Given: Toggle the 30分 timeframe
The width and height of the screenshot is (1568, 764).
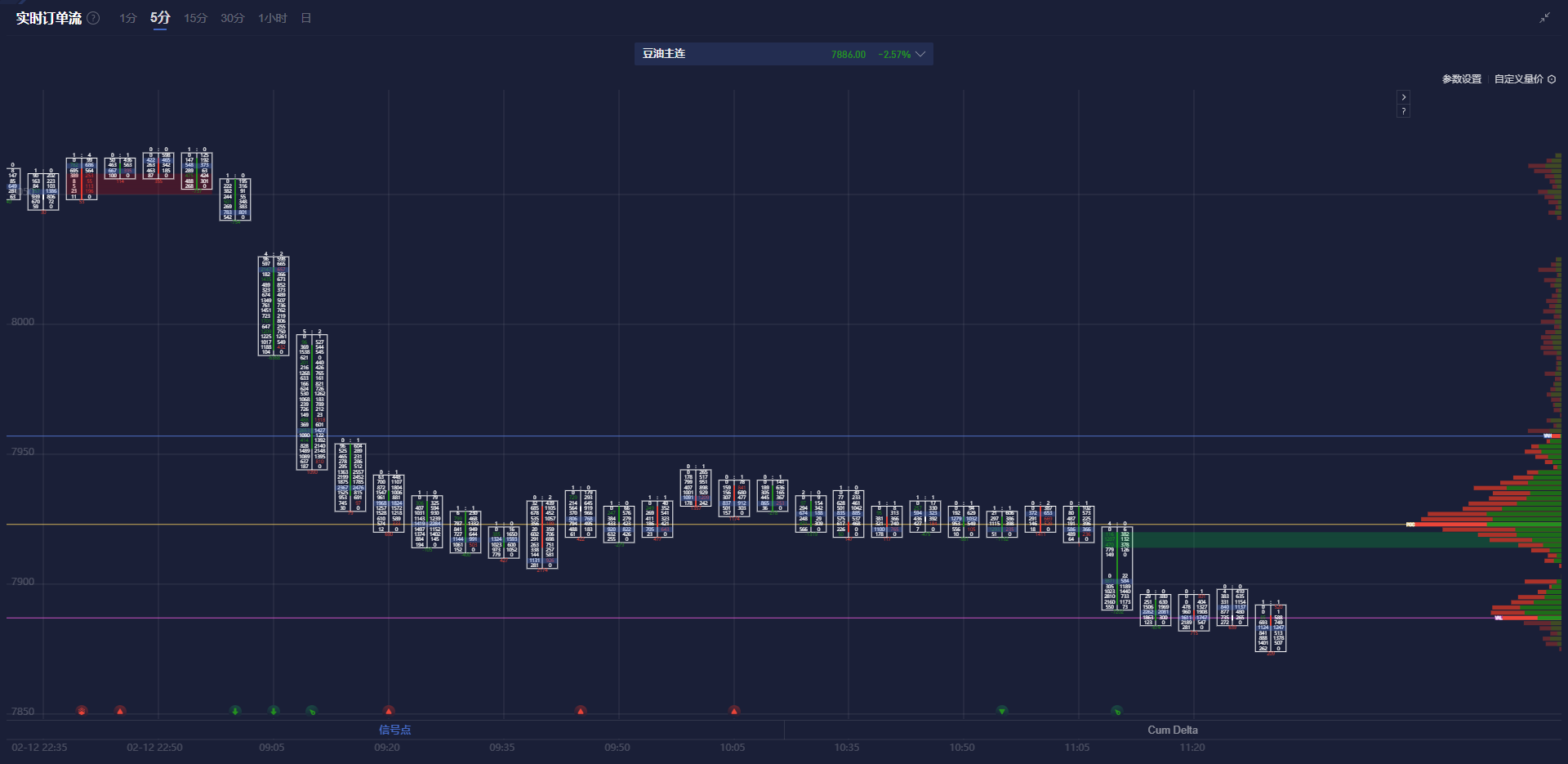Looking at the screenshot, I should pos(231,18).
